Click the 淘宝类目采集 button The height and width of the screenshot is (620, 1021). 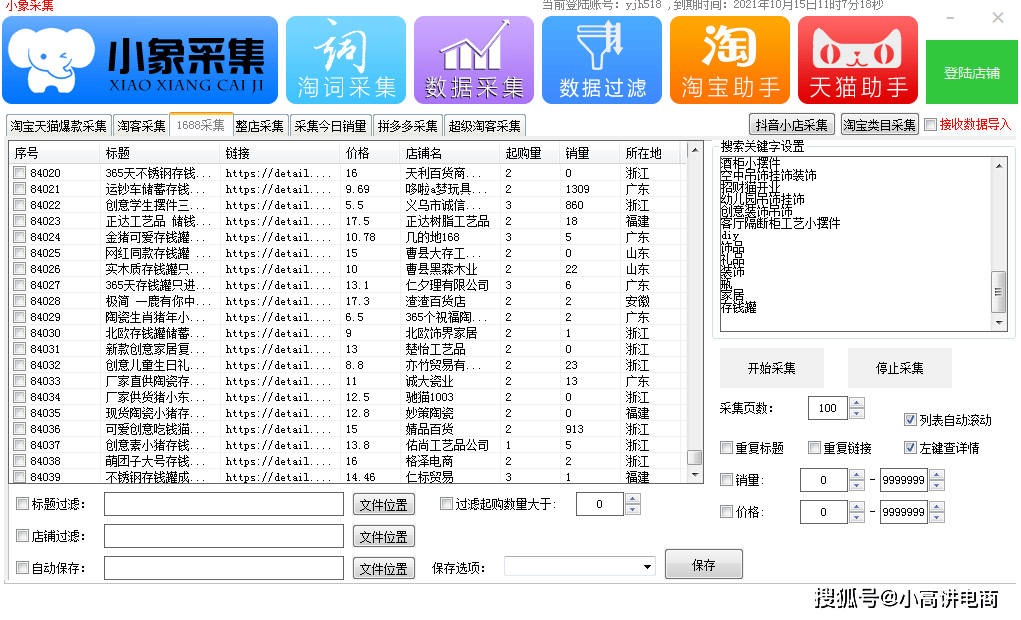coord(880,124)
